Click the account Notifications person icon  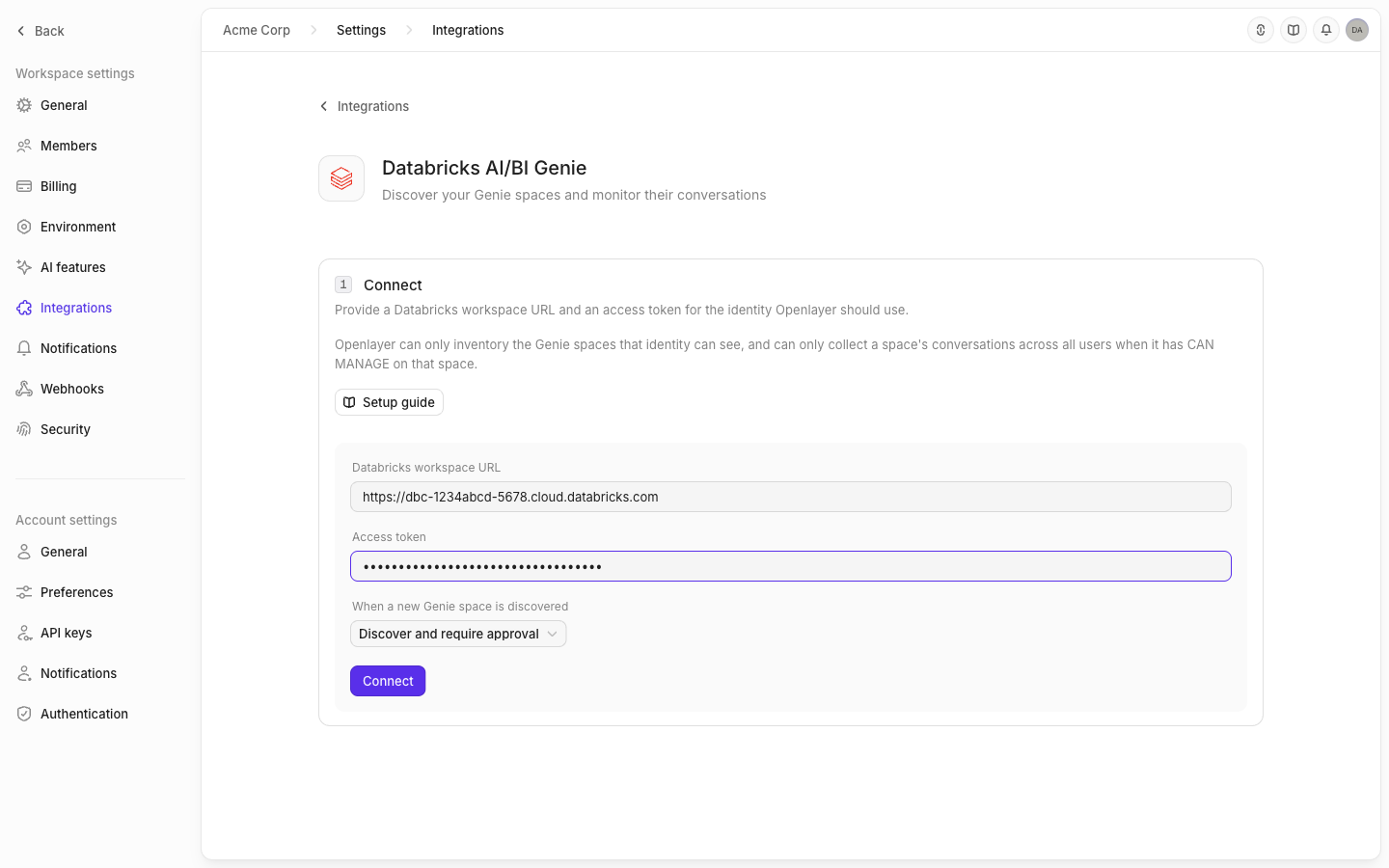(24, 673)
